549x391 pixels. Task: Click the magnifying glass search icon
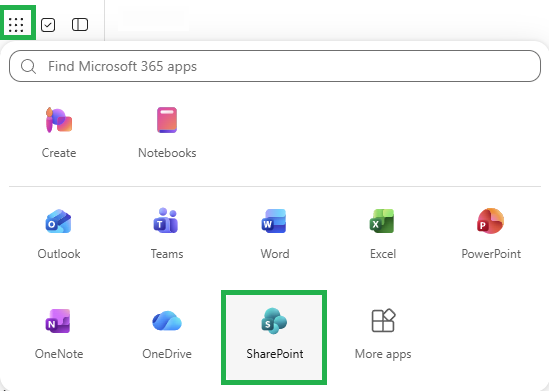tap(28, 66)
